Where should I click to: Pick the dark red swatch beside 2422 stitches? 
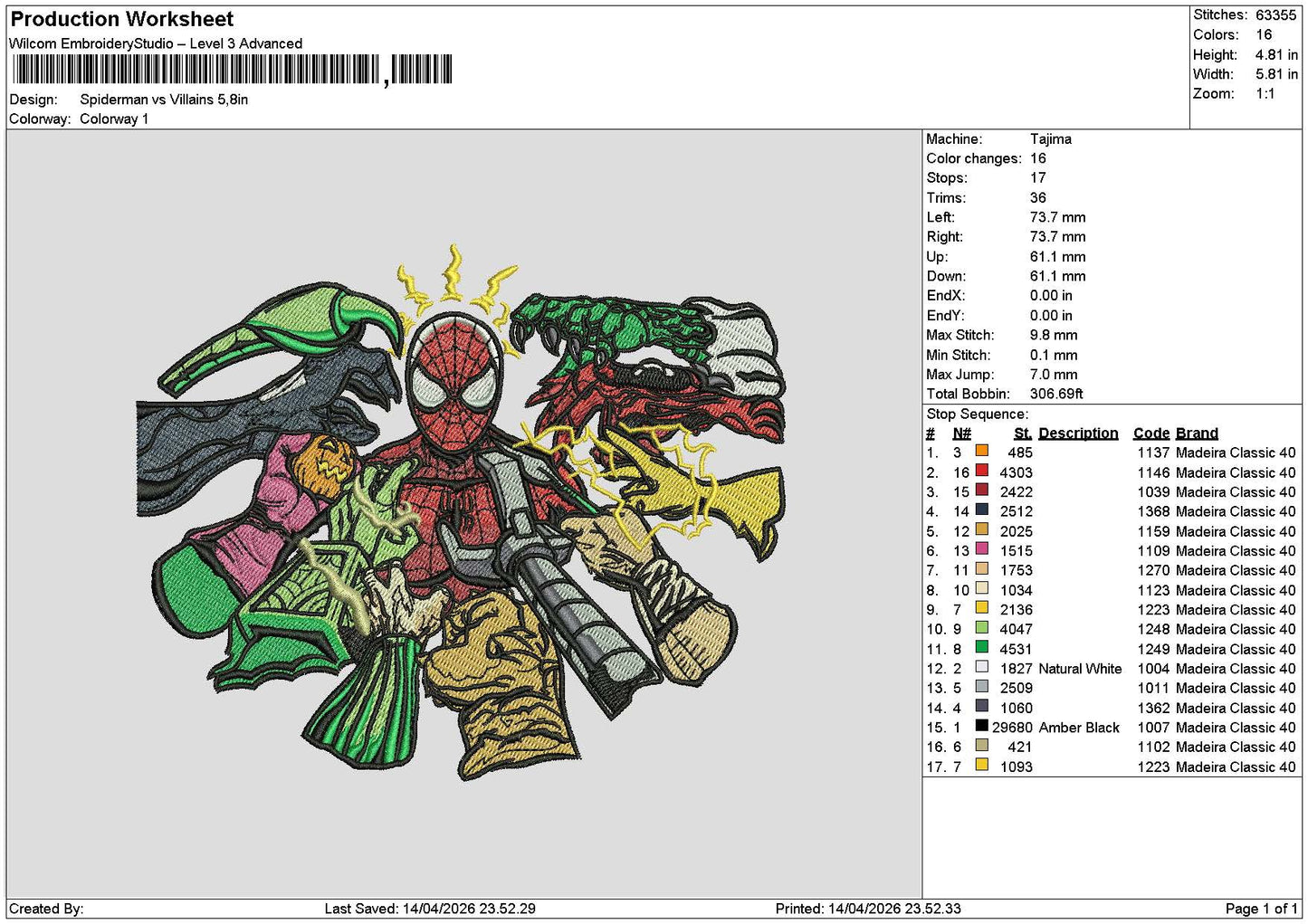pos(981,491)
